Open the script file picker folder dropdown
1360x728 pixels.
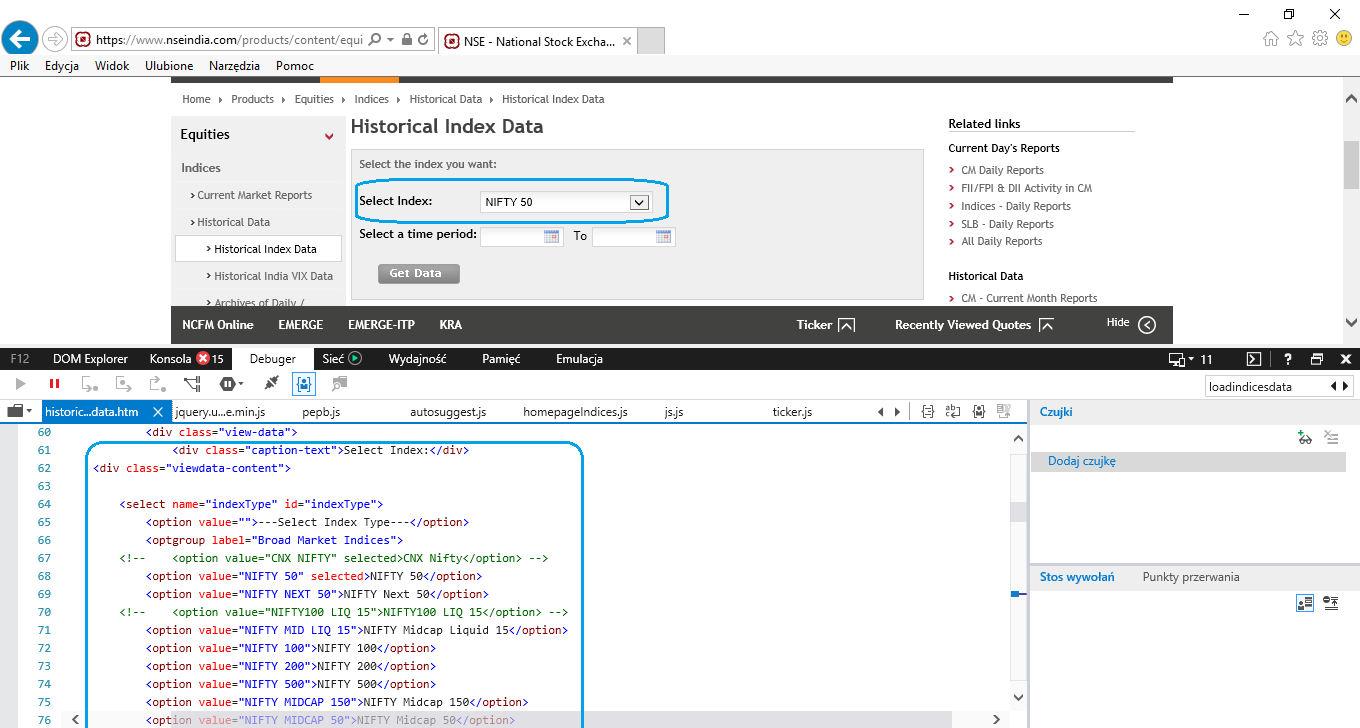(20, 412)
